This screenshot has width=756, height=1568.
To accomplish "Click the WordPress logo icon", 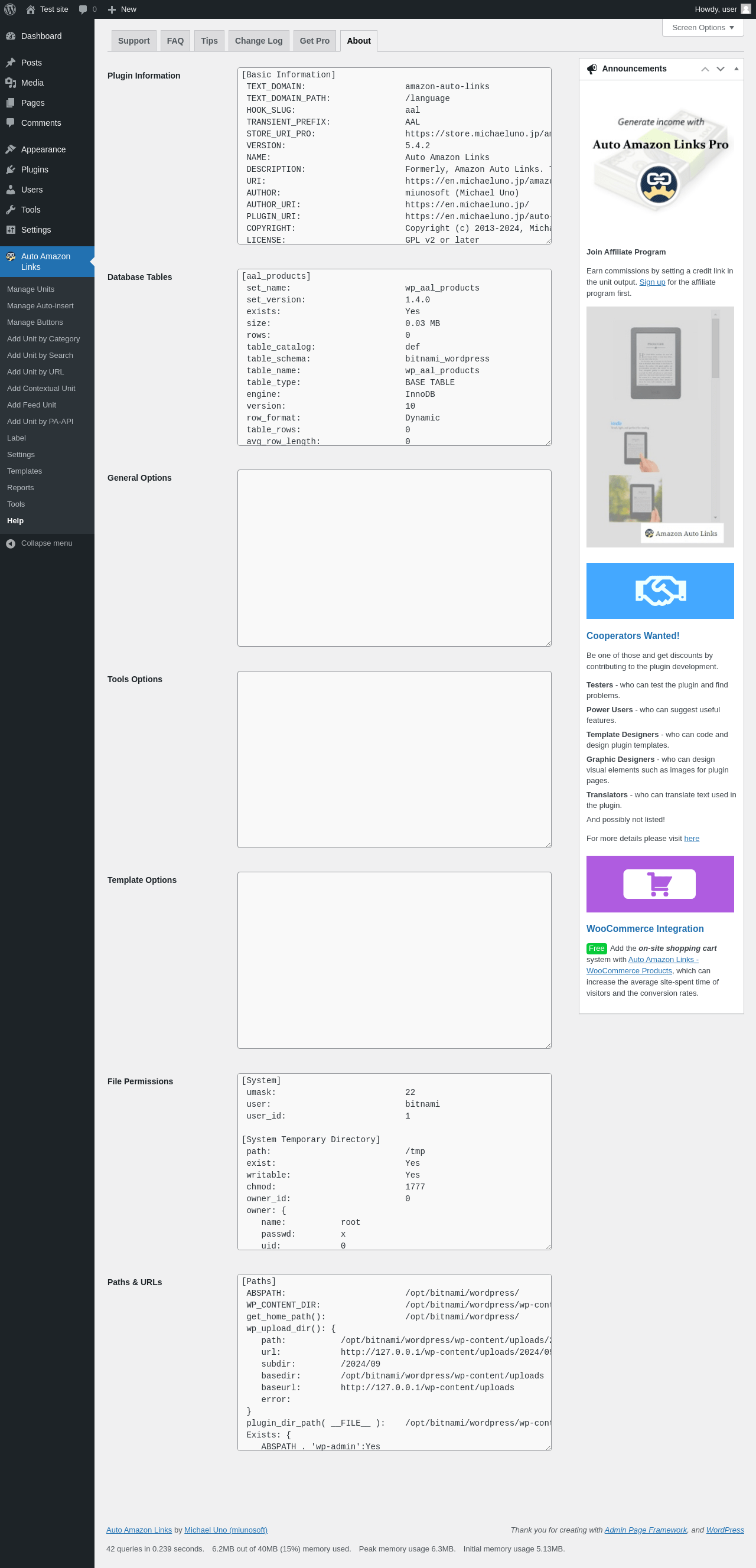I will click(x=9, y=9).
